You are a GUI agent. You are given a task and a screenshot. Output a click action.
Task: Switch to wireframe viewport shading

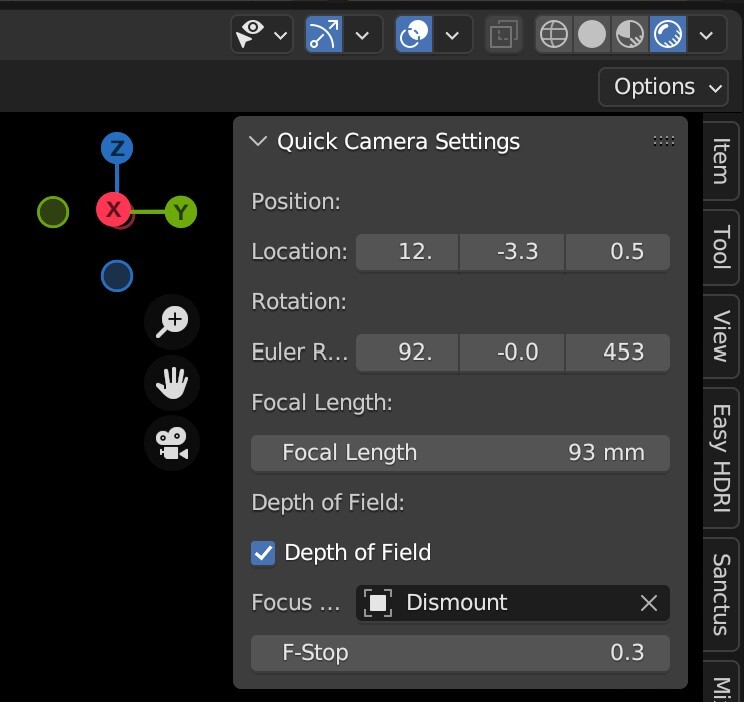click(554, 35)
